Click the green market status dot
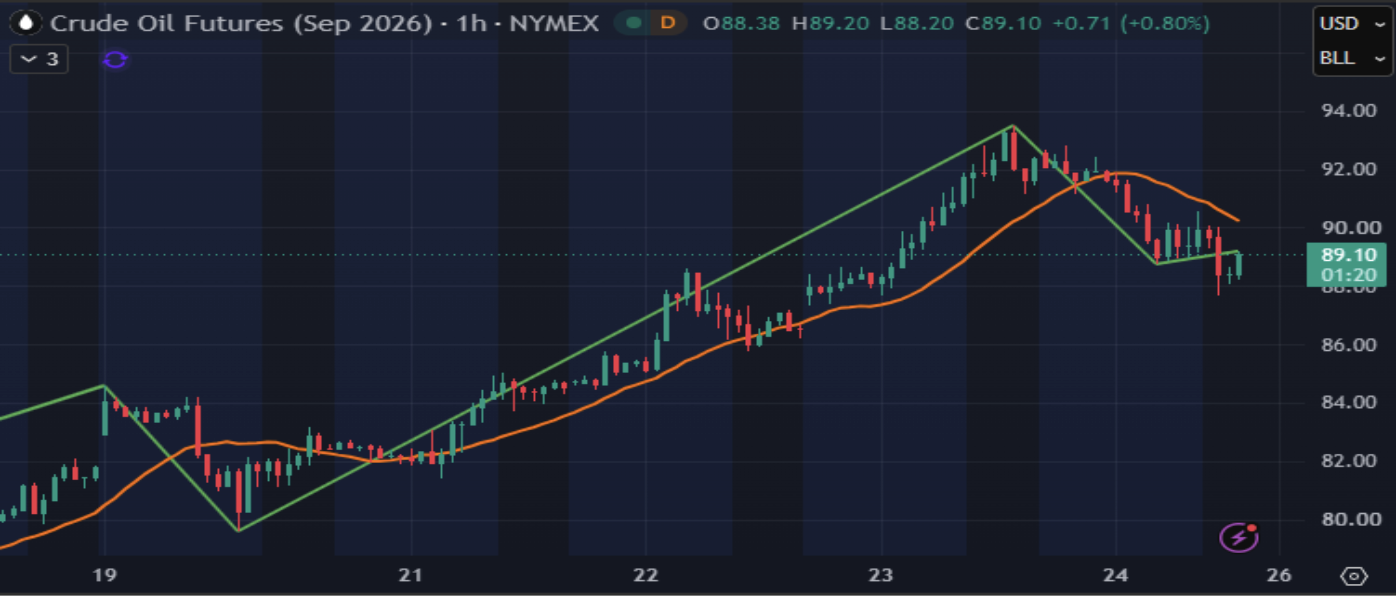 pos(633,22)
